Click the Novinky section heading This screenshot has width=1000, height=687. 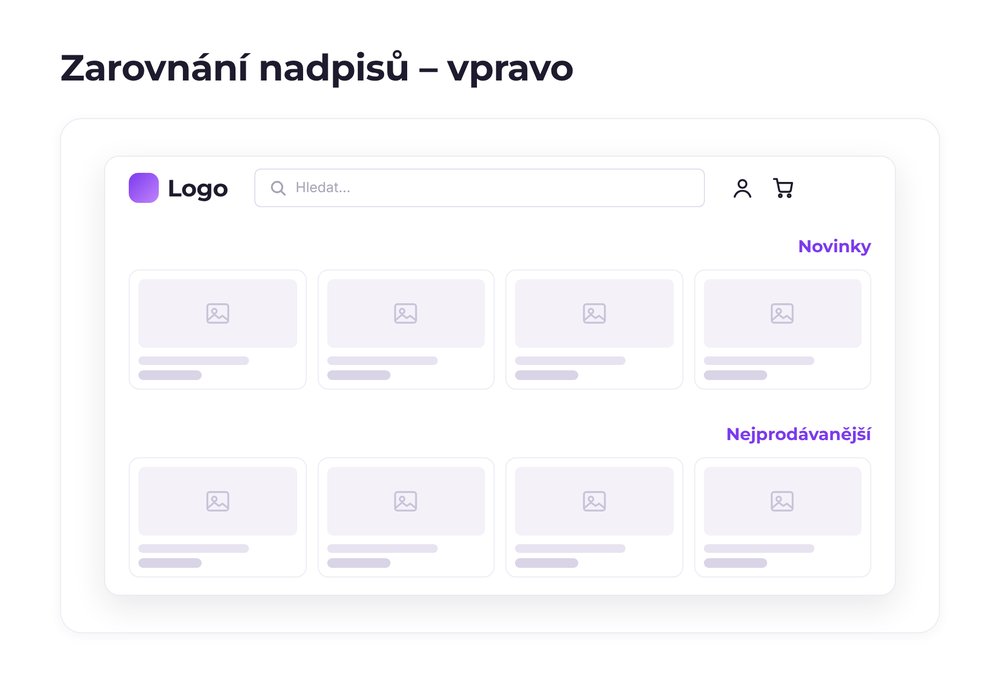tap(834, 246)
